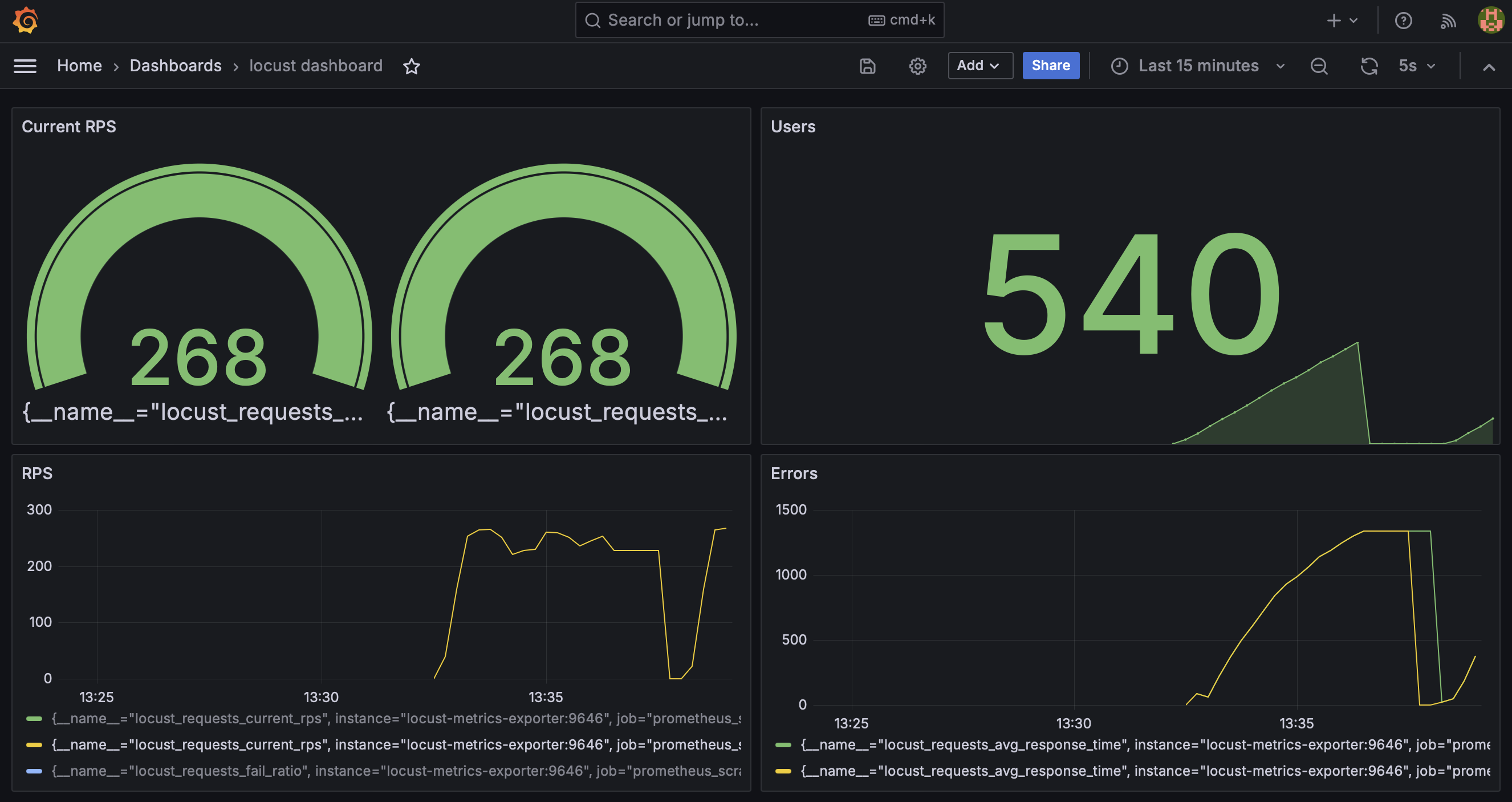Open the news feed RSS icon

click(1448, 21)
